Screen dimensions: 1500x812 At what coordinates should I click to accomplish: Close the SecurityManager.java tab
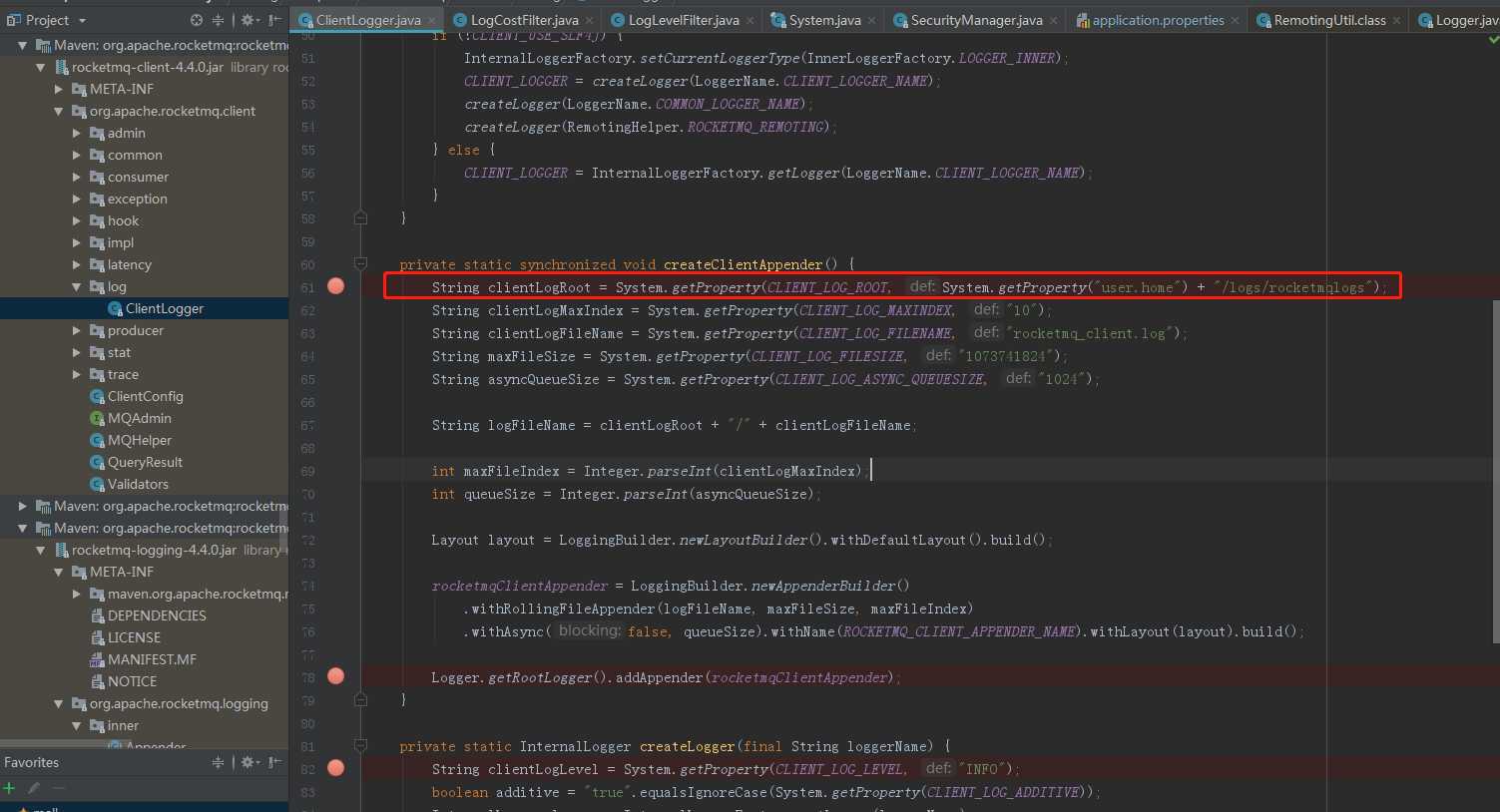pos(1054,21)
